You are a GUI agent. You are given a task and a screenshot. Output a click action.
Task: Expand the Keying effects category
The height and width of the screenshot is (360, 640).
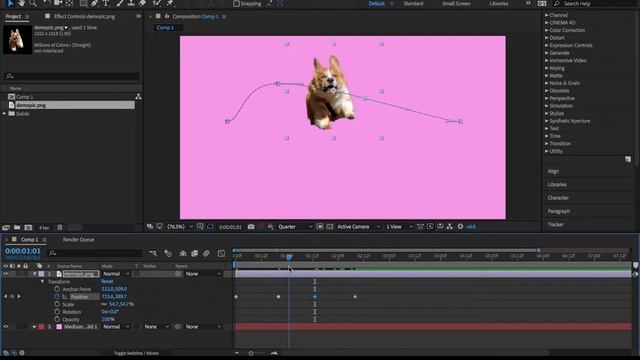[x=547, y=68]
